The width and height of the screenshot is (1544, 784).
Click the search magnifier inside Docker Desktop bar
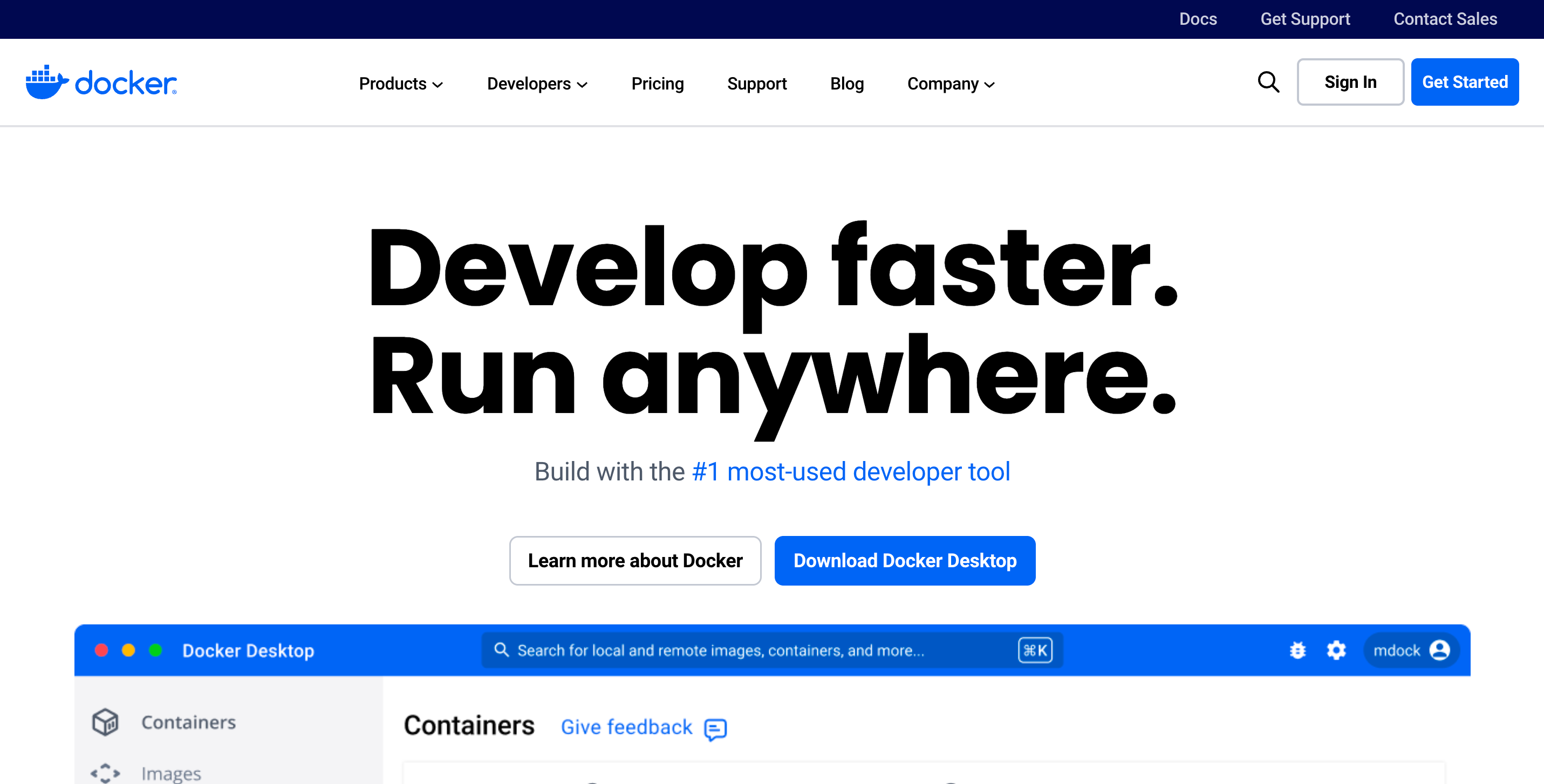click(x=501, y=650)
